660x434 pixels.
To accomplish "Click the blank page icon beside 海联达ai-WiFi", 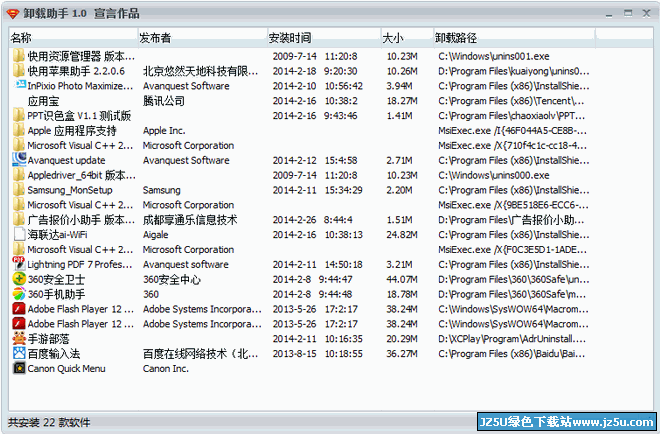I will [x=19, y=234].
